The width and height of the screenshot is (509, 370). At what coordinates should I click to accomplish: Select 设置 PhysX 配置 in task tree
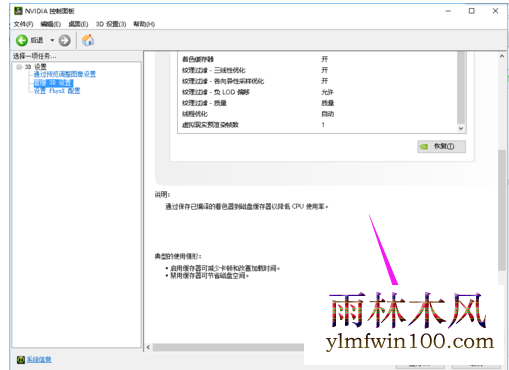[57, 91]
